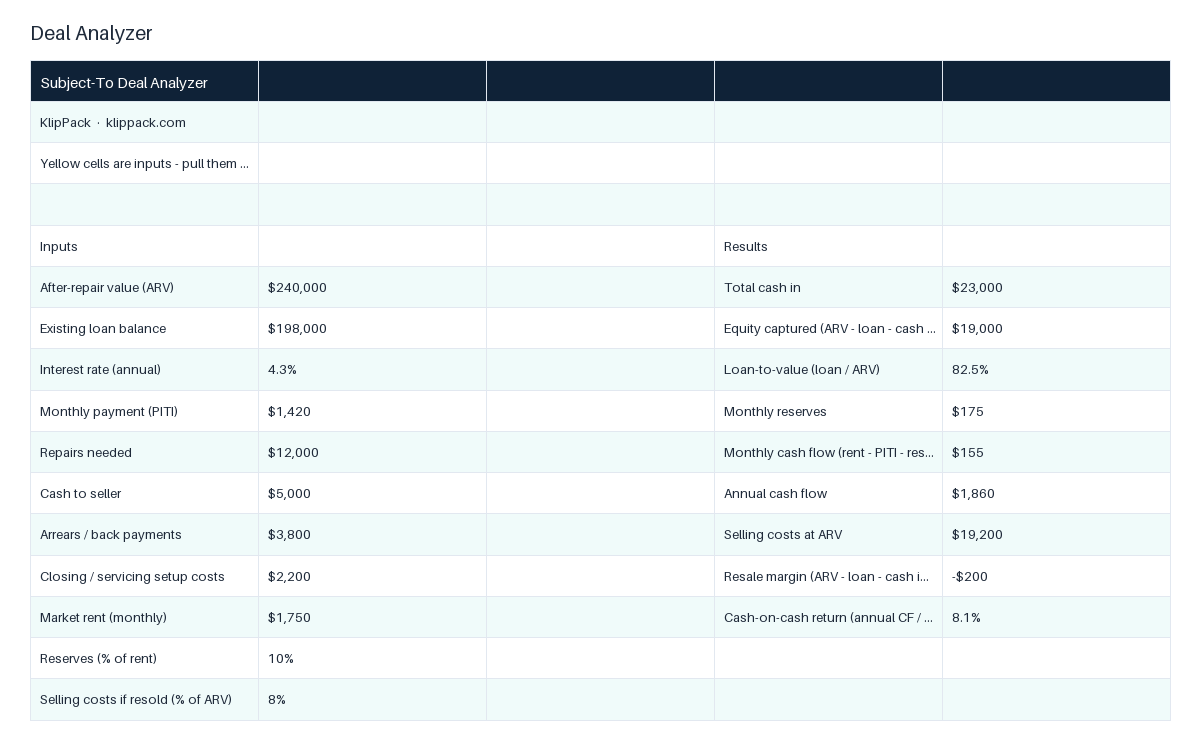The image size is (1200, 750).
Task: Click the $1,860 annual cash flow cell
Action: pos(1056,493)
